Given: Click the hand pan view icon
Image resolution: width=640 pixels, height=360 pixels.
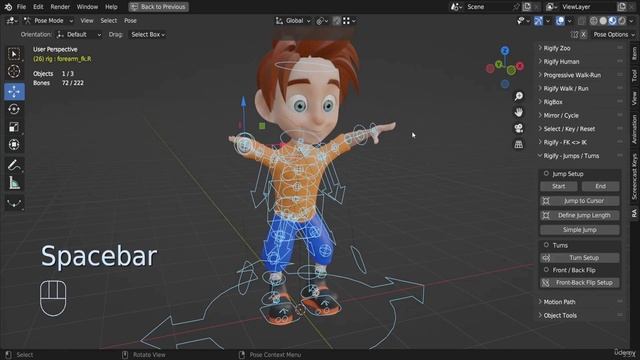Looking at the screenshot, I should coord(518,112).
